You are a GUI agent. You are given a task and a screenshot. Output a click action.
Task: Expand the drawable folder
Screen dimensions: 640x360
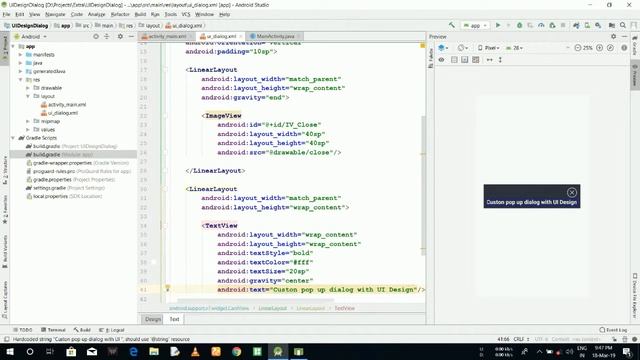click(28, 88)
